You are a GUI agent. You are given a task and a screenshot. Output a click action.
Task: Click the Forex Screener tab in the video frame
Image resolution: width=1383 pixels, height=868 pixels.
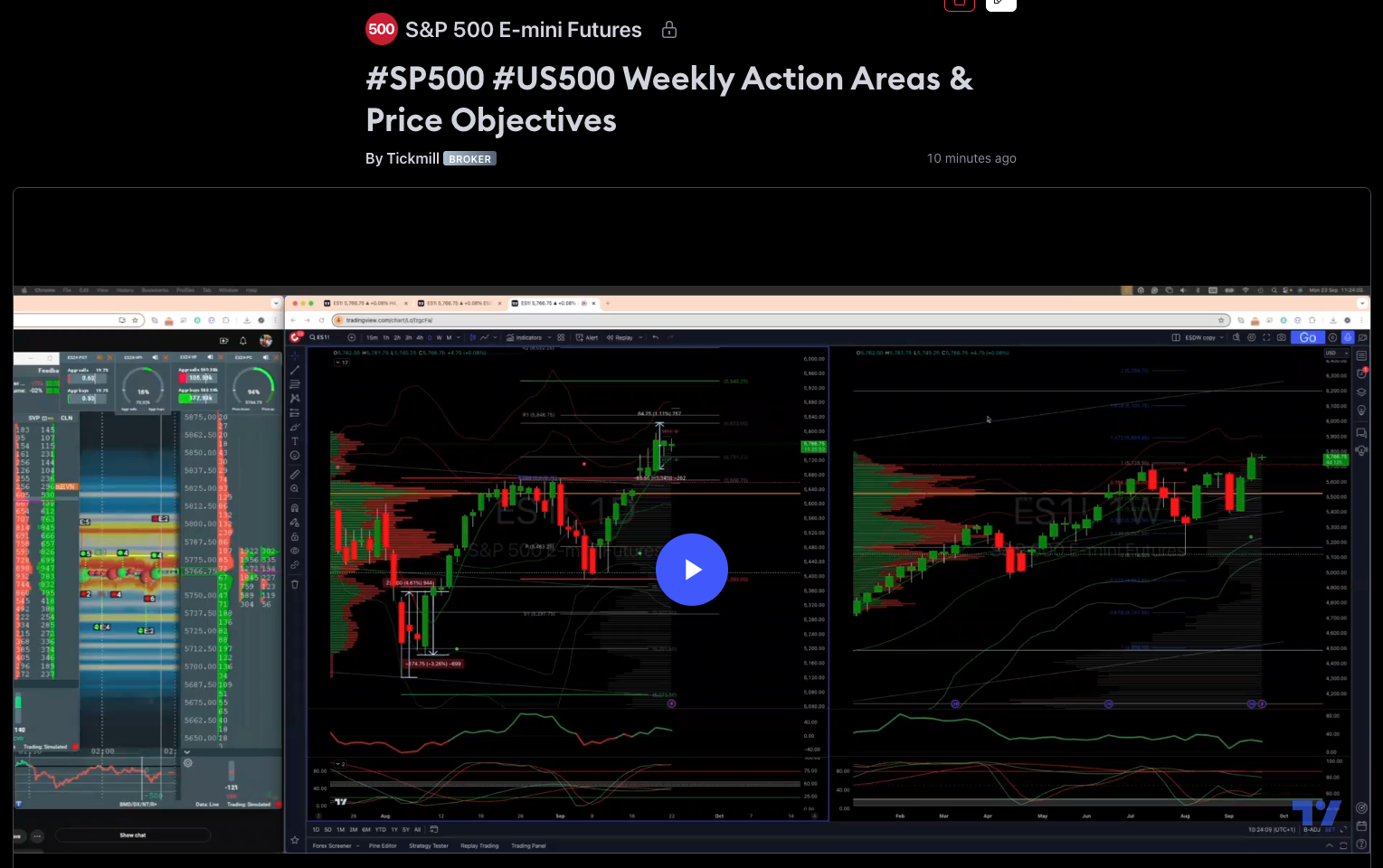332,846
